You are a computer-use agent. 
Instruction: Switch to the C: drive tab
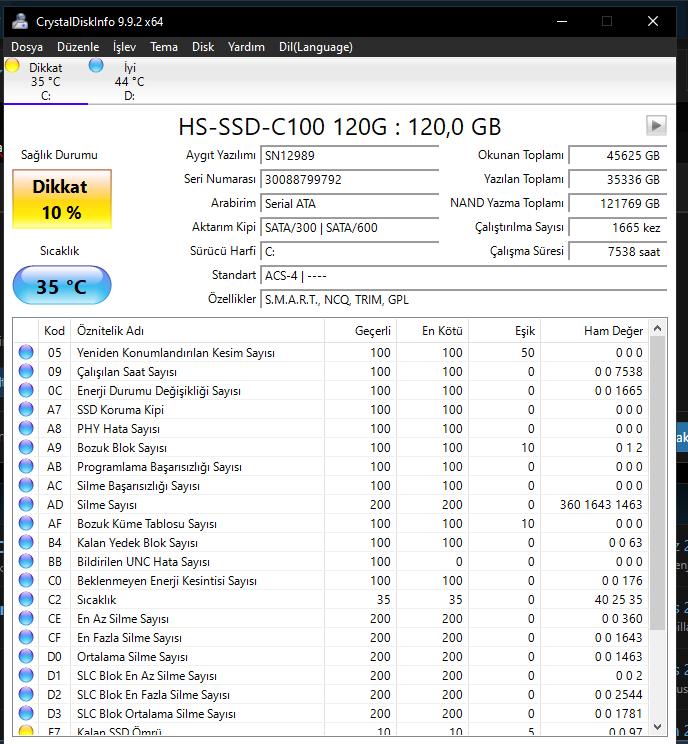point(46,81)
